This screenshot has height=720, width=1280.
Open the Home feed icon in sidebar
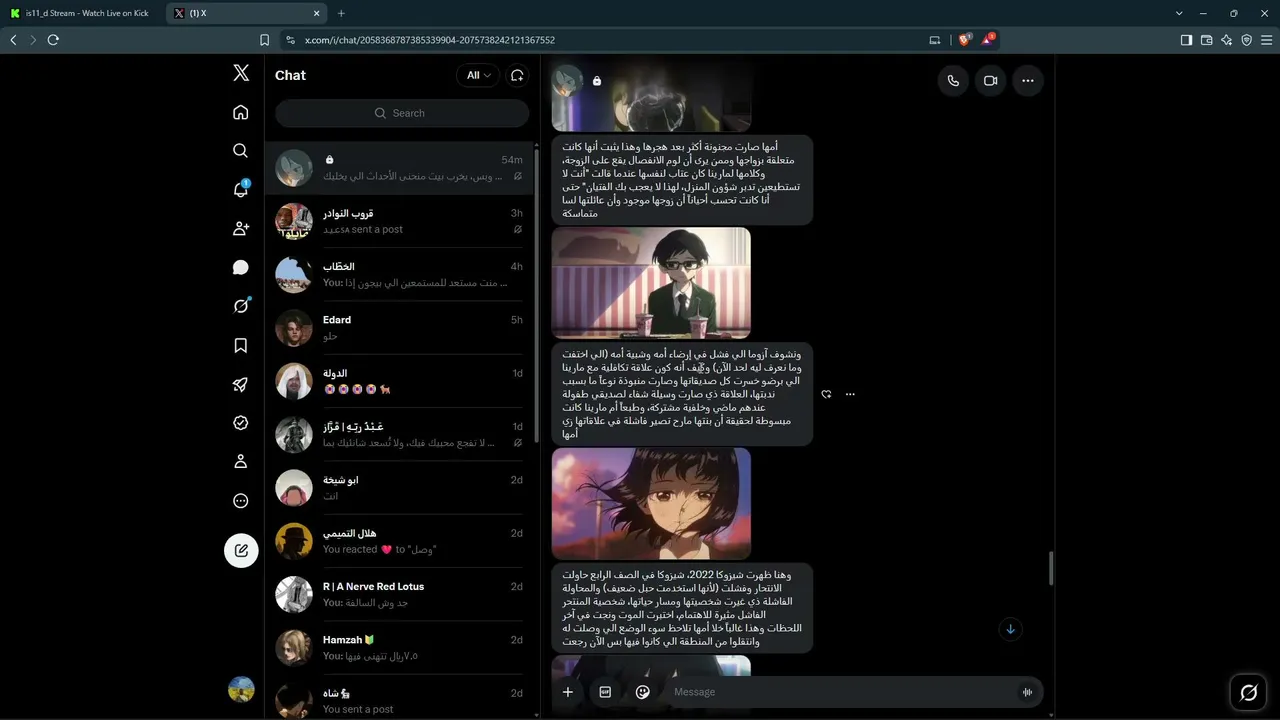tap(241, 112)
